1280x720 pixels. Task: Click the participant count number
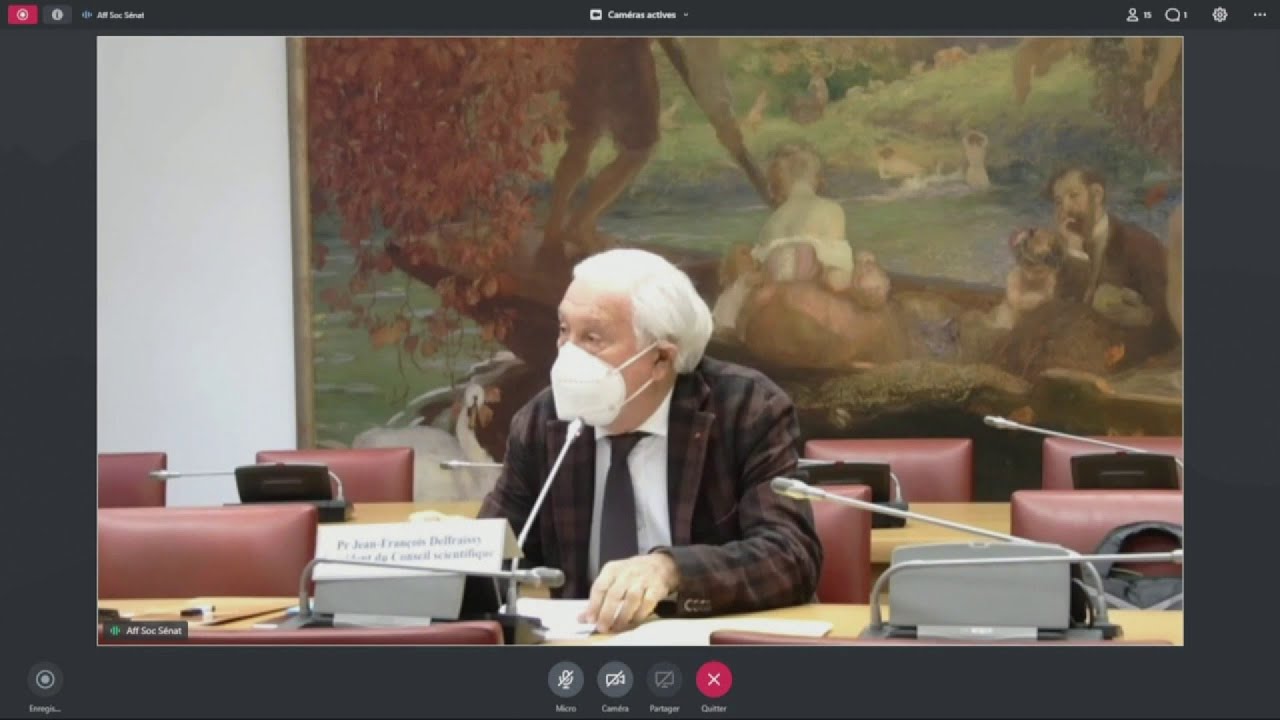(1148, 15)
